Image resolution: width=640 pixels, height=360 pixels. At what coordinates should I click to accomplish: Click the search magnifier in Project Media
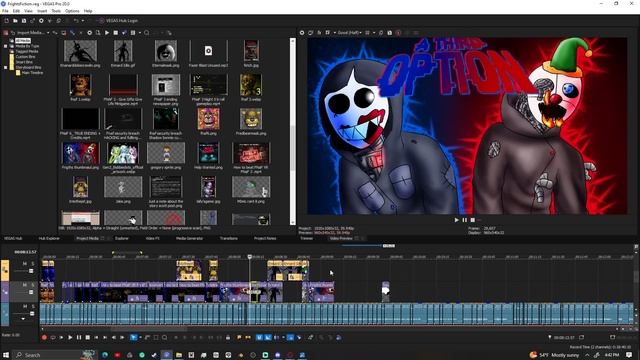coord(147,33)
